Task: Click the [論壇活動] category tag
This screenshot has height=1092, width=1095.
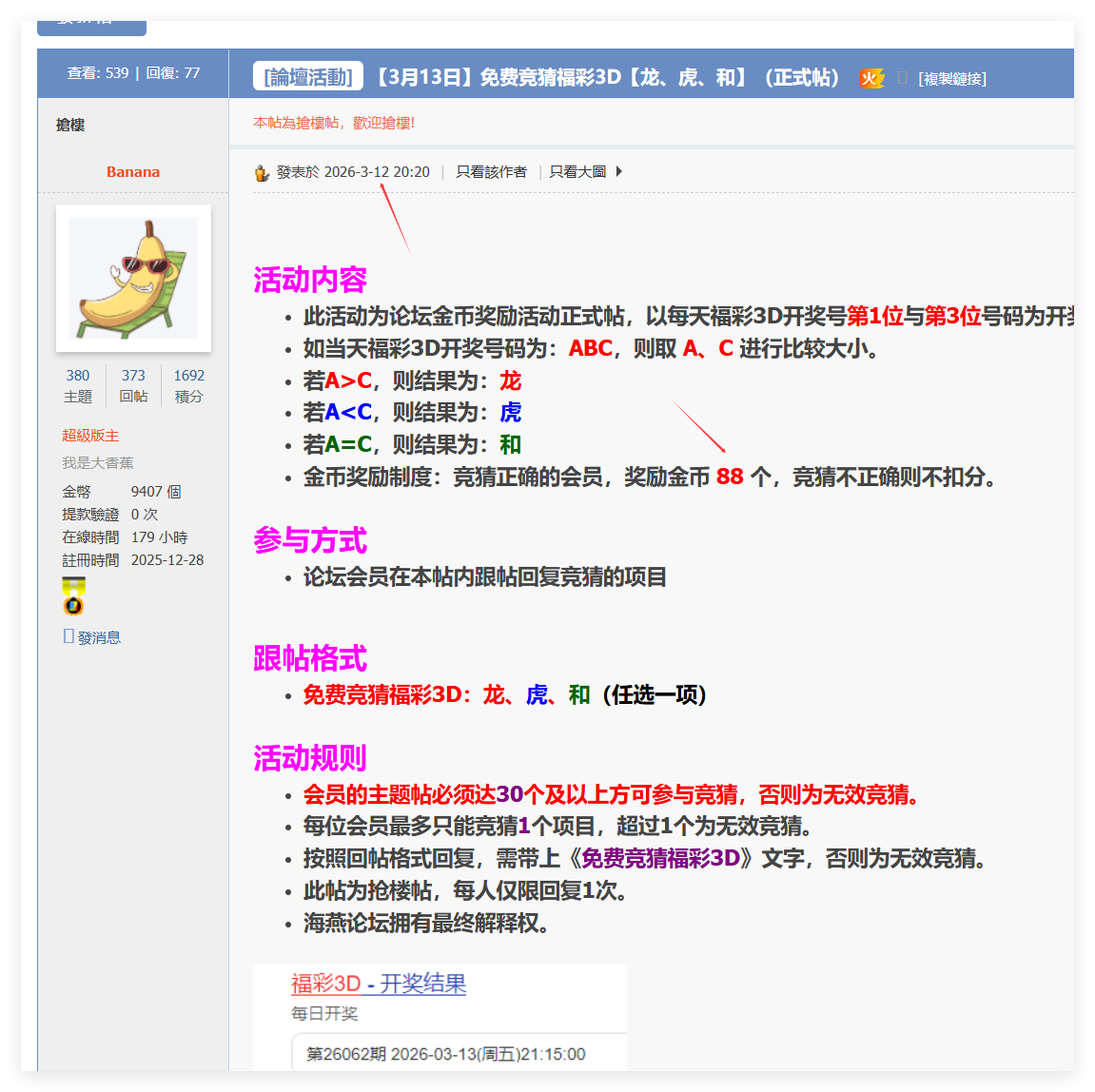Action: click(306, 79)
